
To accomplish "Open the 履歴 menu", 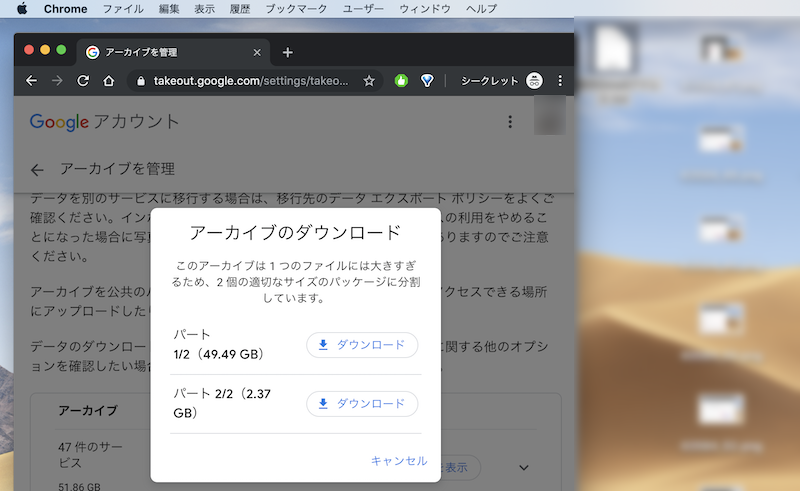I will pos(240,8).
